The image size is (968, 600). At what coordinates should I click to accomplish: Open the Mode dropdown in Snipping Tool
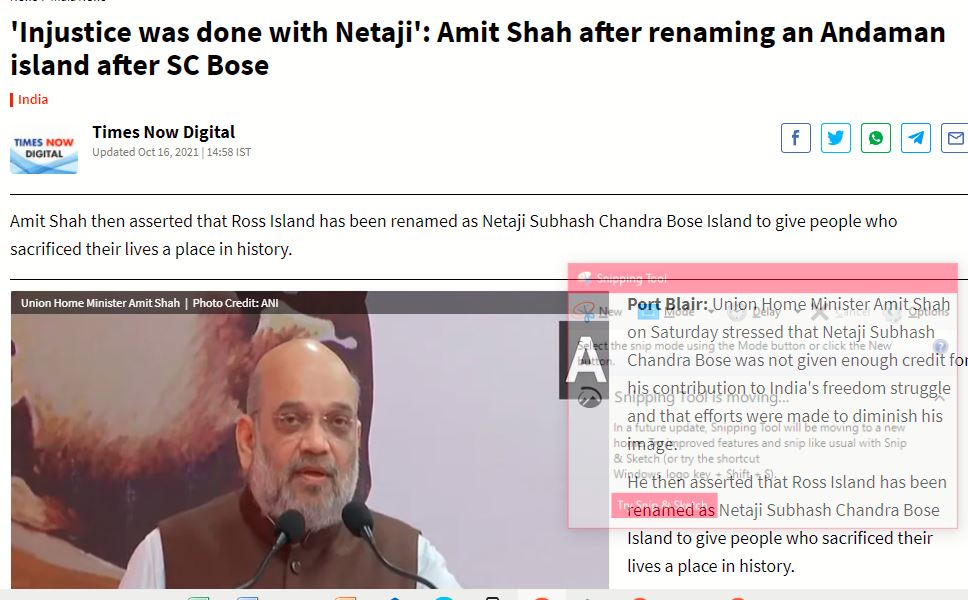point(673,312)
